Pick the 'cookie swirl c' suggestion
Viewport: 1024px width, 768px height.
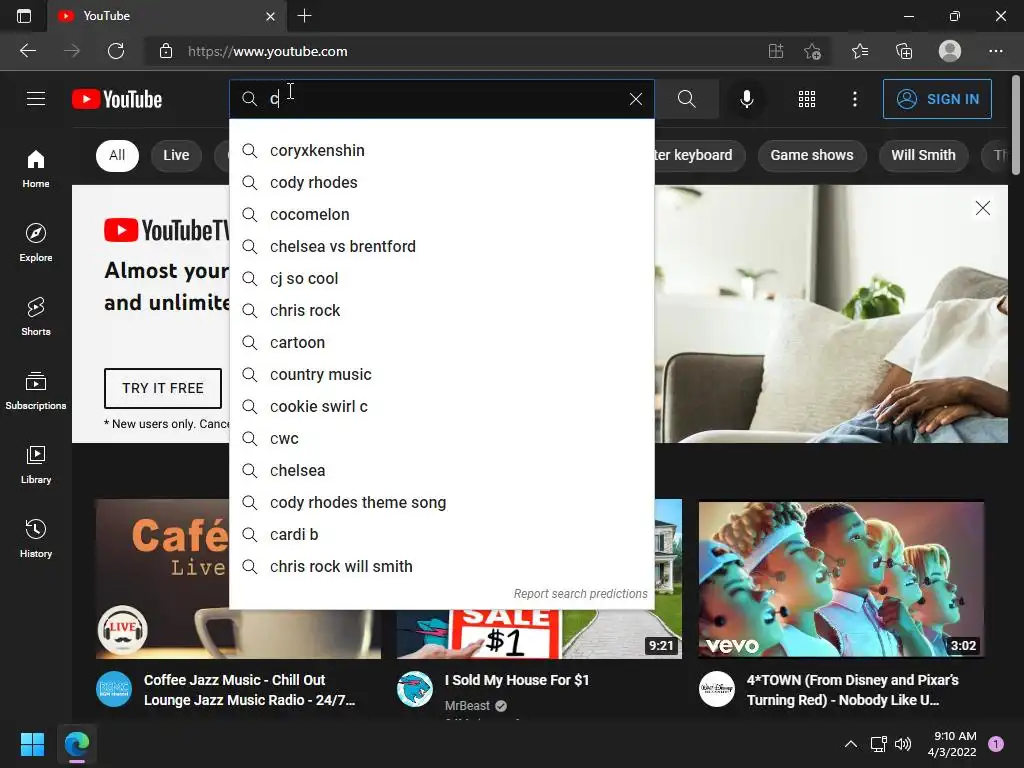[x=441, y=407]
